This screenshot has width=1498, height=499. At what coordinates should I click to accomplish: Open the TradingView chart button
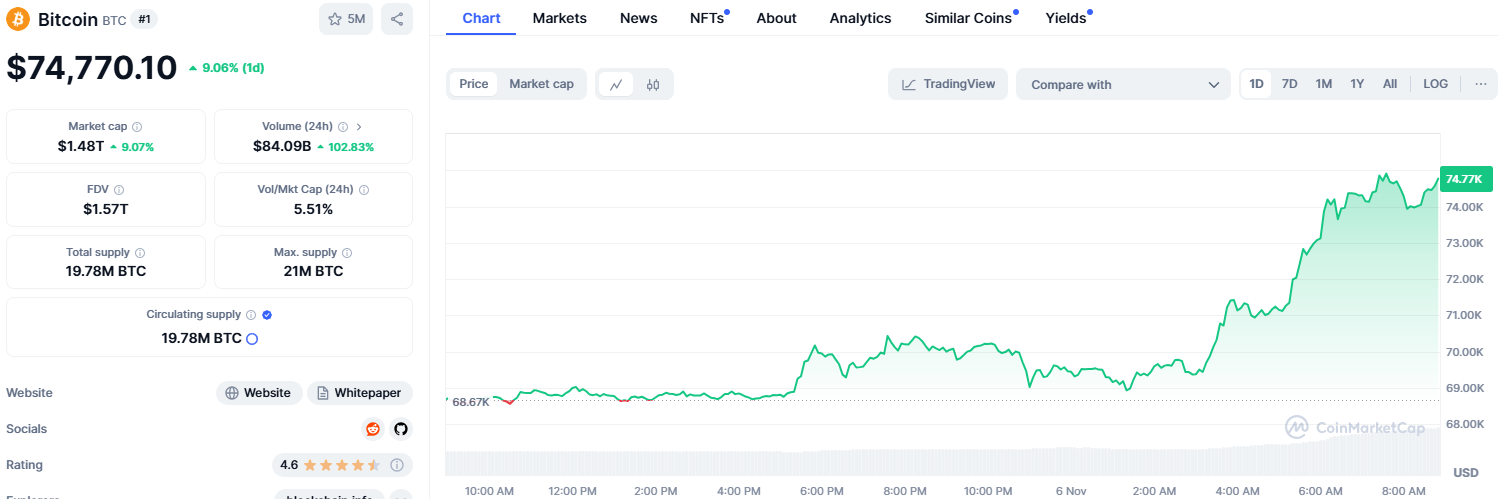coord(948,84)
